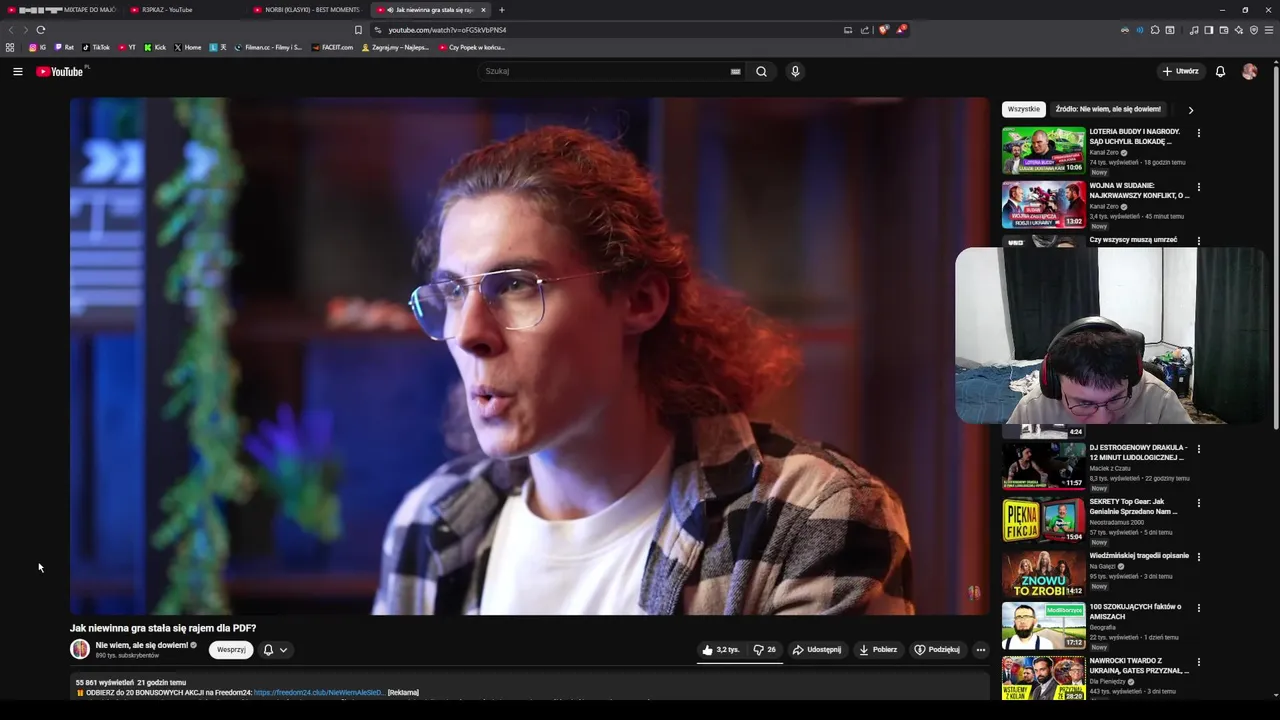Go back with the browser back arrow

point(12,30)
